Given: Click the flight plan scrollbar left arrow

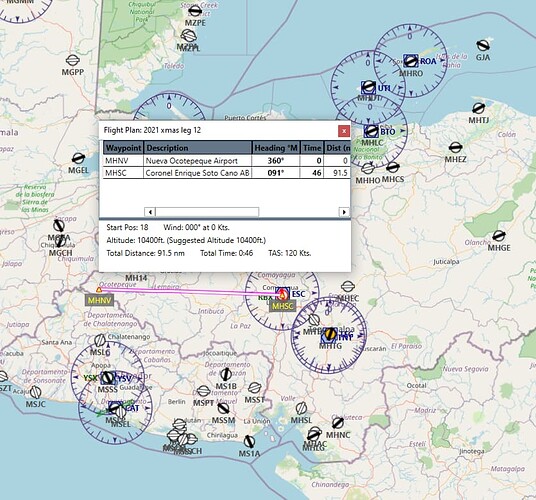Looking at the screenshot, I should [x=150, y=212].
